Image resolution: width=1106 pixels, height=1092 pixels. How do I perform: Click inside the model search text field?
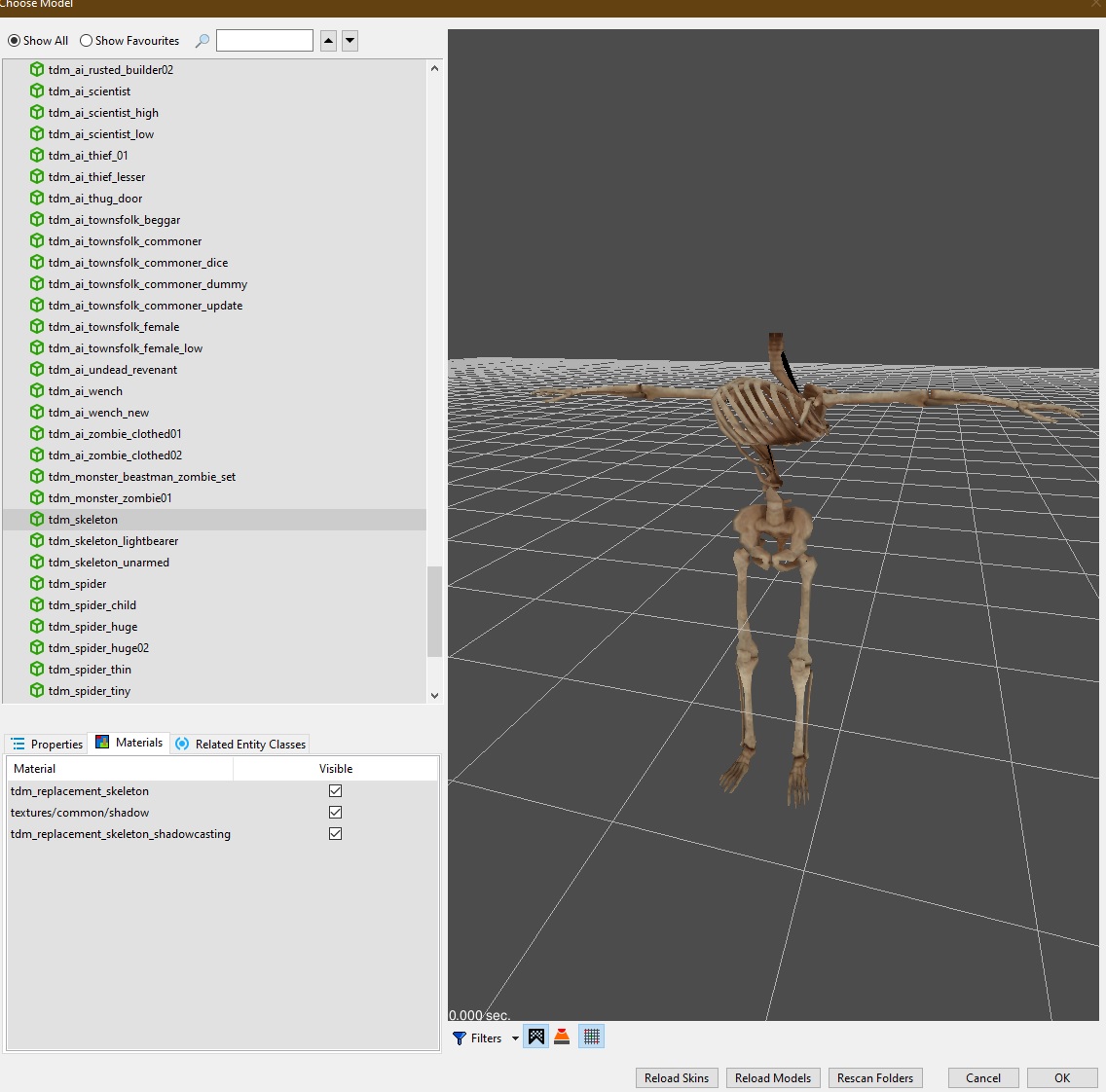[x=265, y=41]
